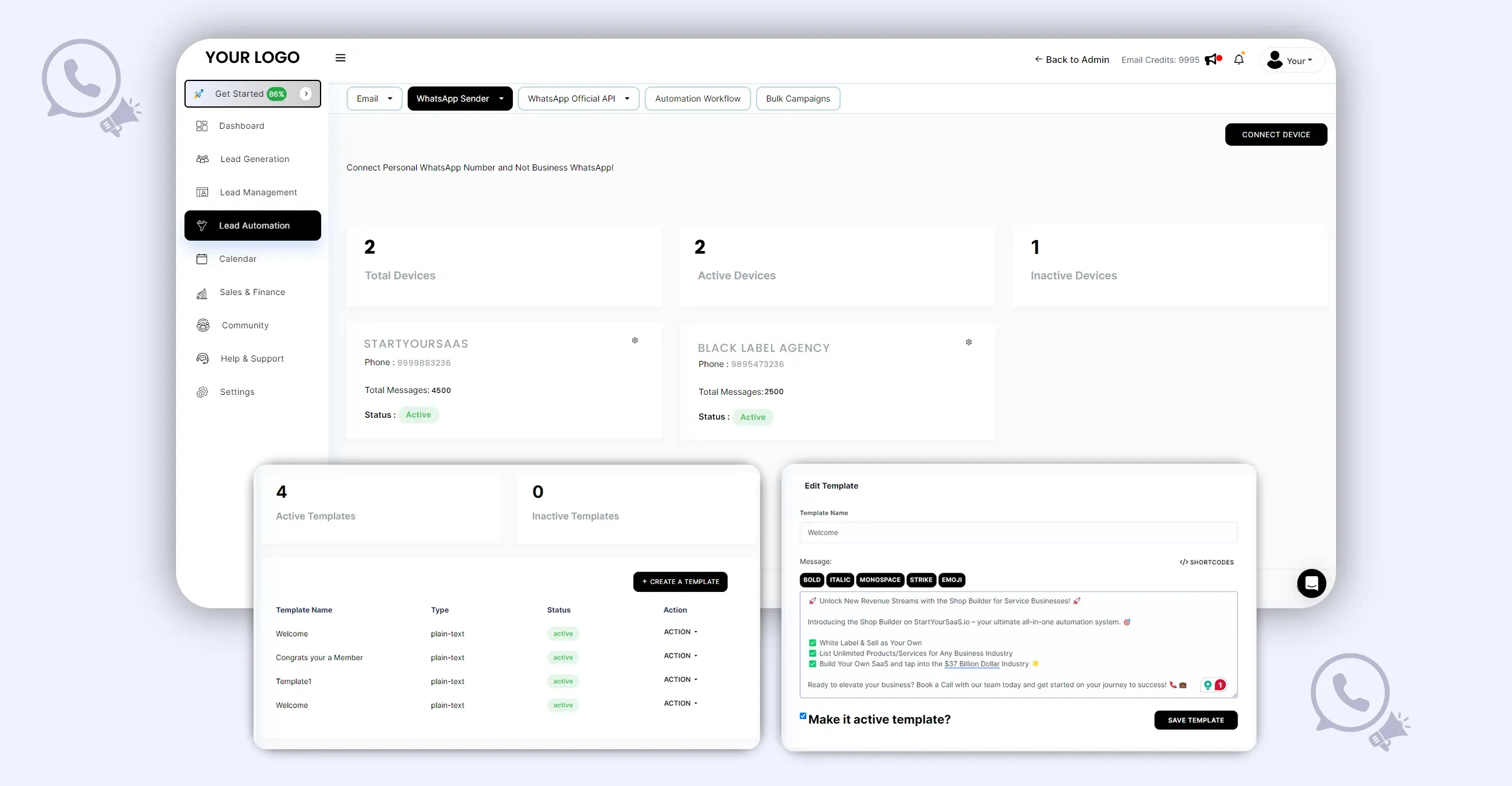This screenshot has width=1512, height=786.
Task: Apply BOLD formatting in message editor
Action: point(812,580)
